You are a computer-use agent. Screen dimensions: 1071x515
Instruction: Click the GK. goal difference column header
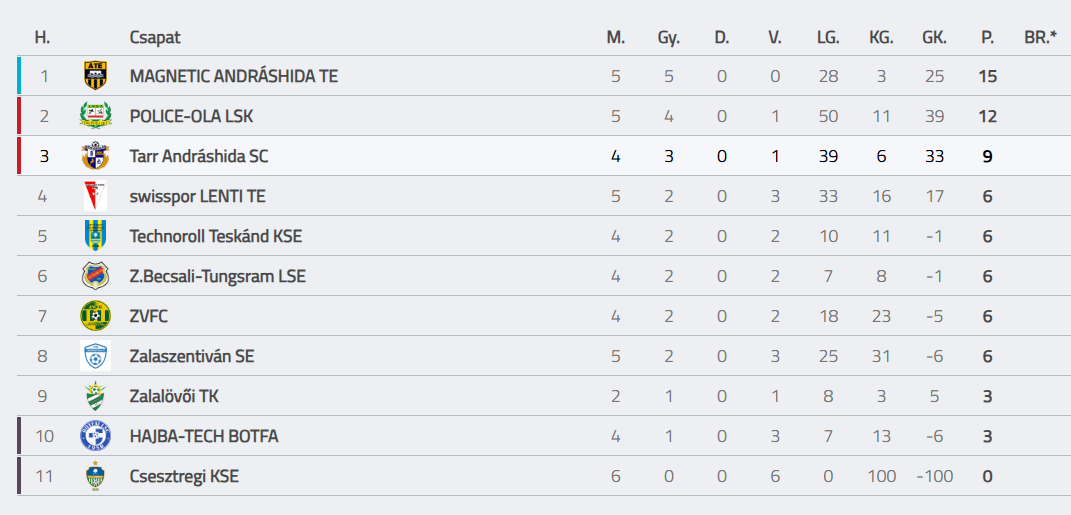click(x=934, y=38)
